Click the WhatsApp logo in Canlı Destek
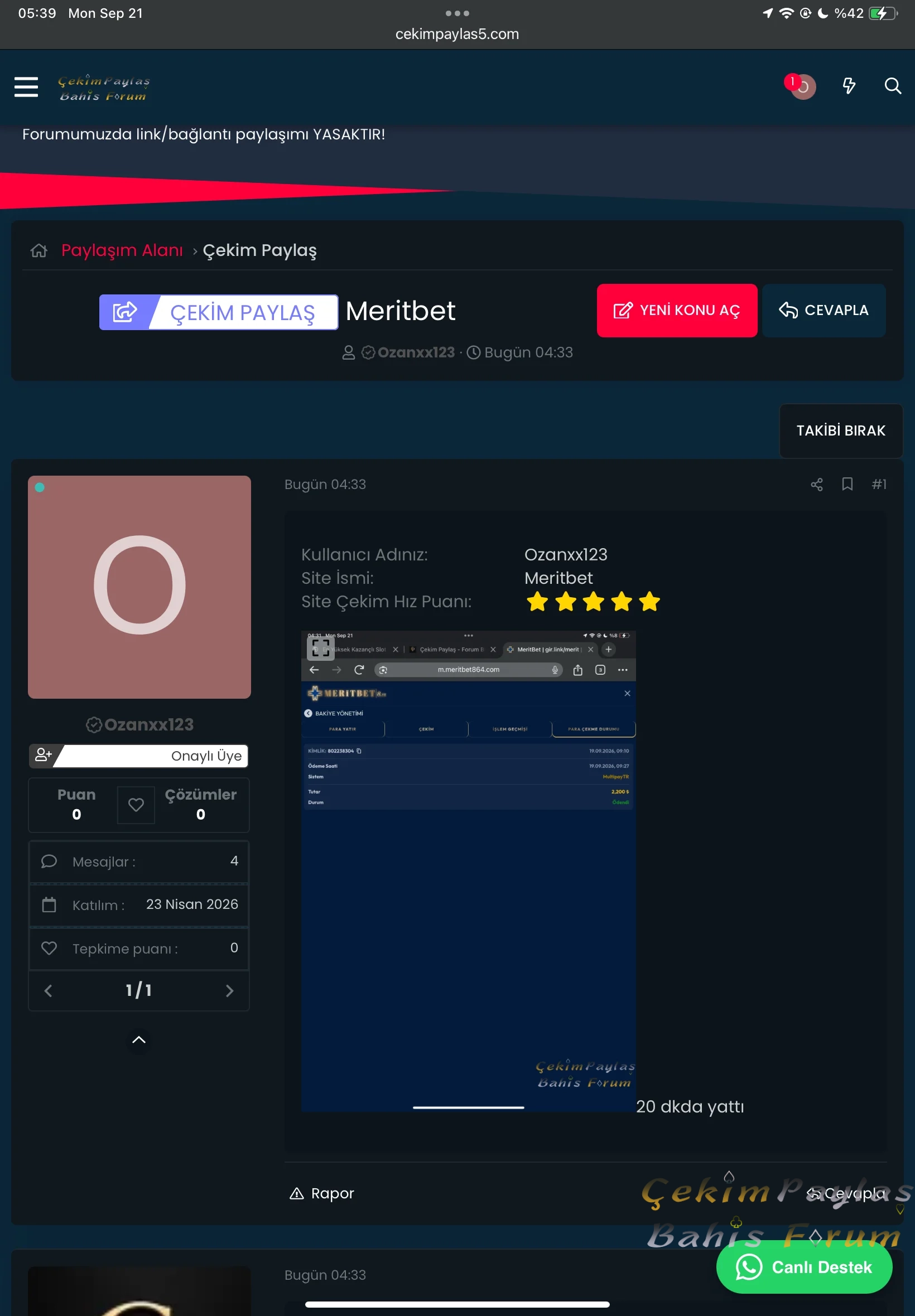The width and height of the screenshot is (915, 1316). [x=749, y=1267]
